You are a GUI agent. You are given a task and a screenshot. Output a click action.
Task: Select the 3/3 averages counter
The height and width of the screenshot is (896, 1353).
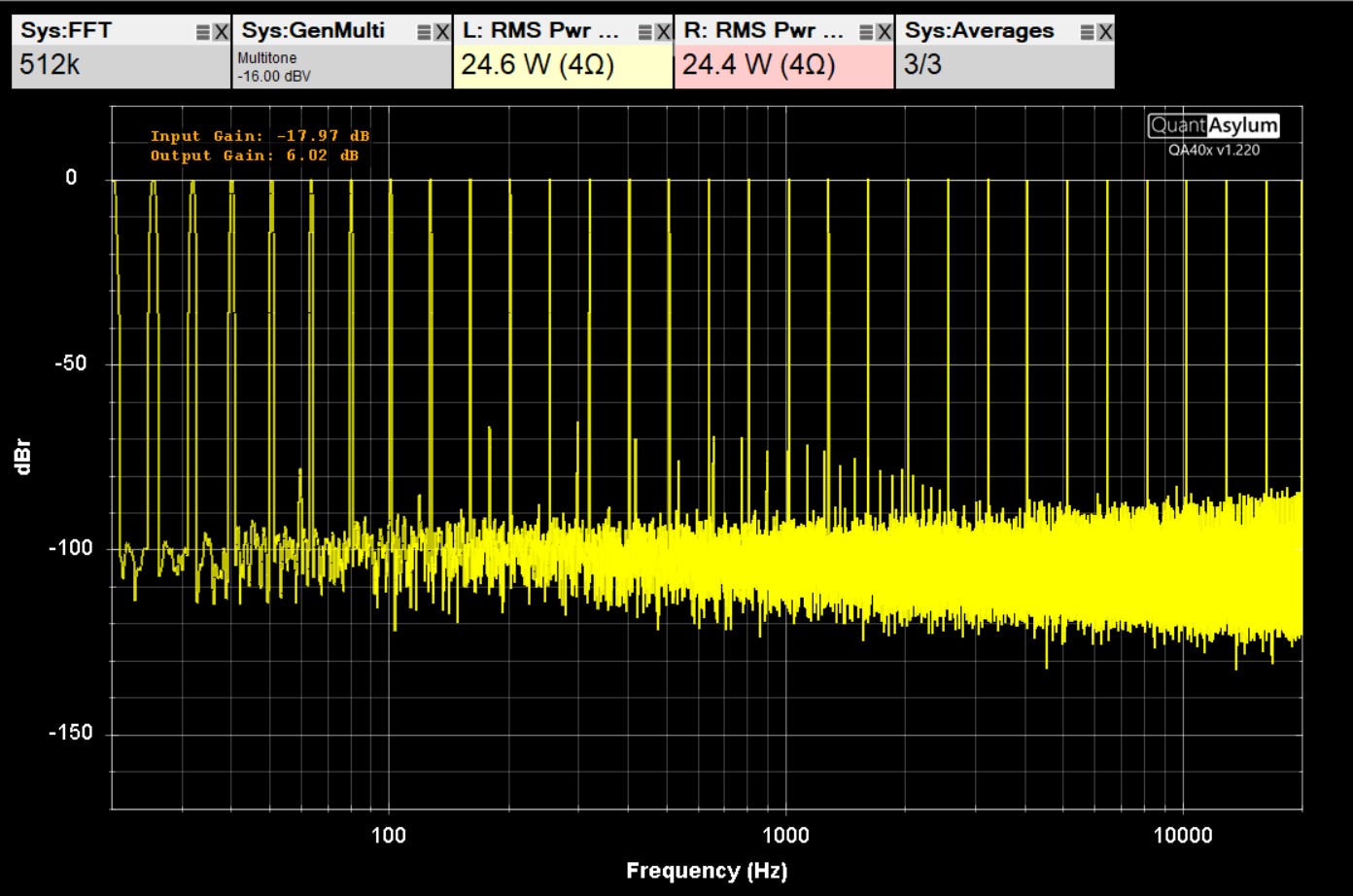pos(922,65)
